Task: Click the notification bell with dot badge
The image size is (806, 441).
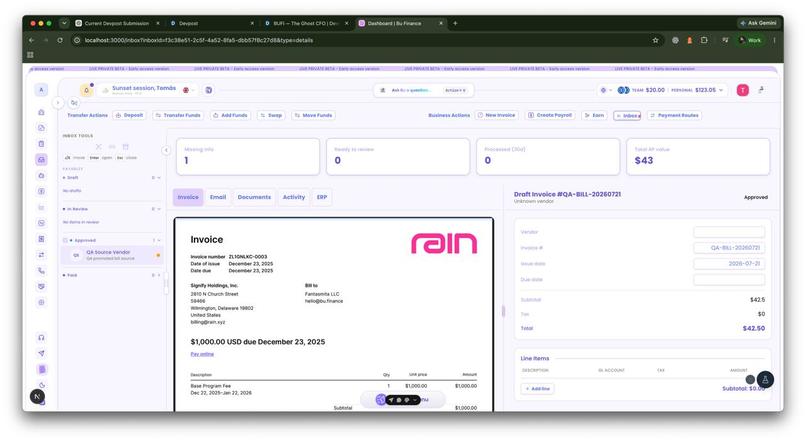Action: [x=87, y=90]
